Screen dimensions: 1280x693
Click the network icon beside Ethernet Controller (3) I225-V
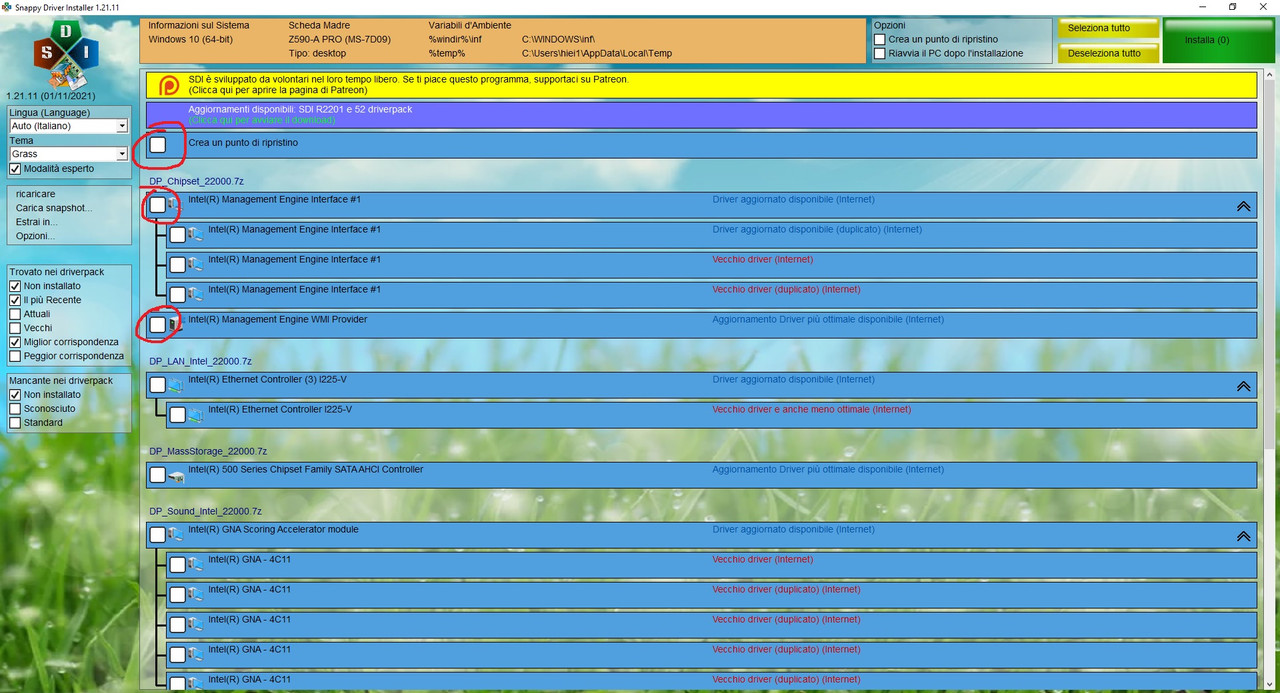pos(174,385)
